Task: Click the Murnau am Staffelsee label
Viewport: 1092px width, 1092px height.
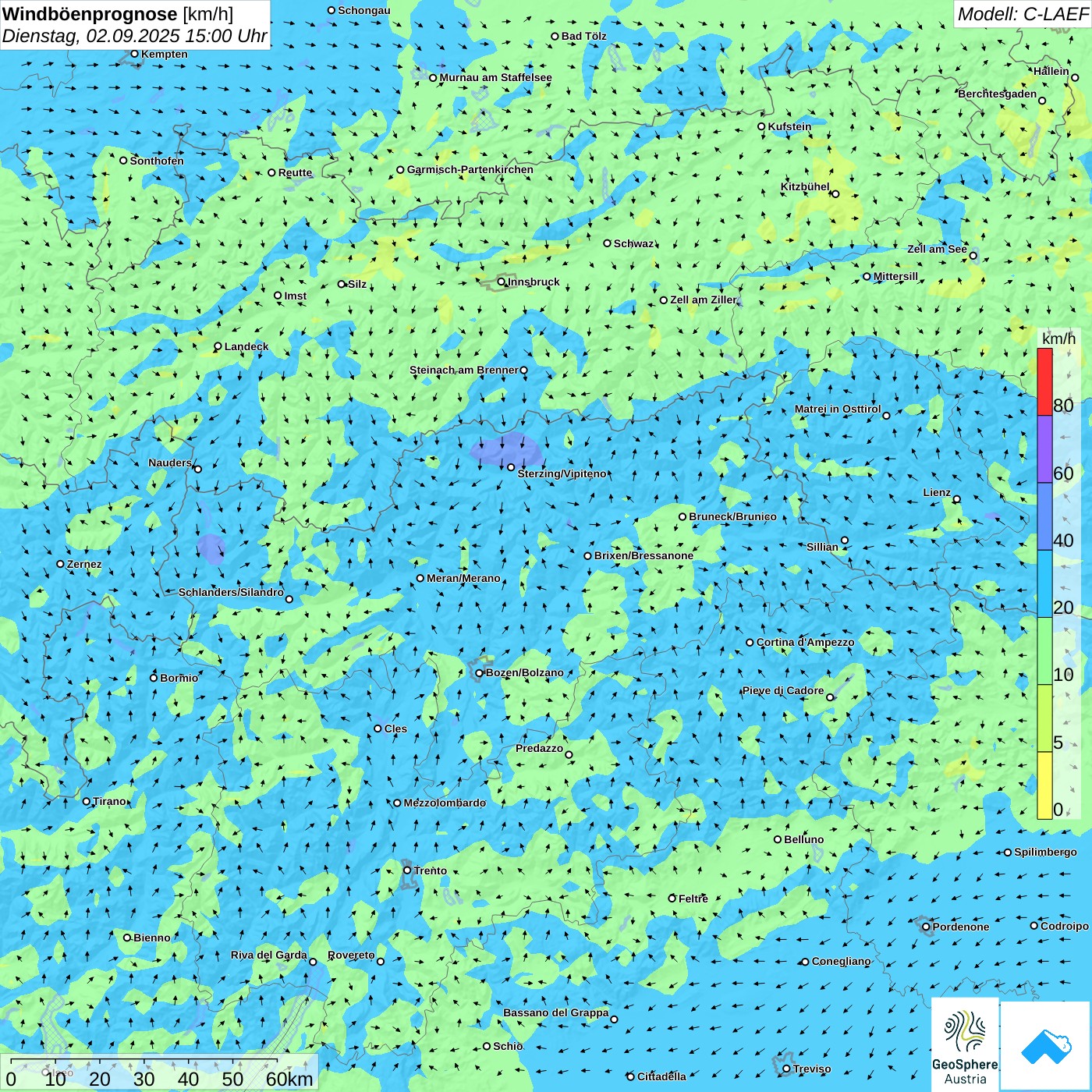Action: click(495, 77)
